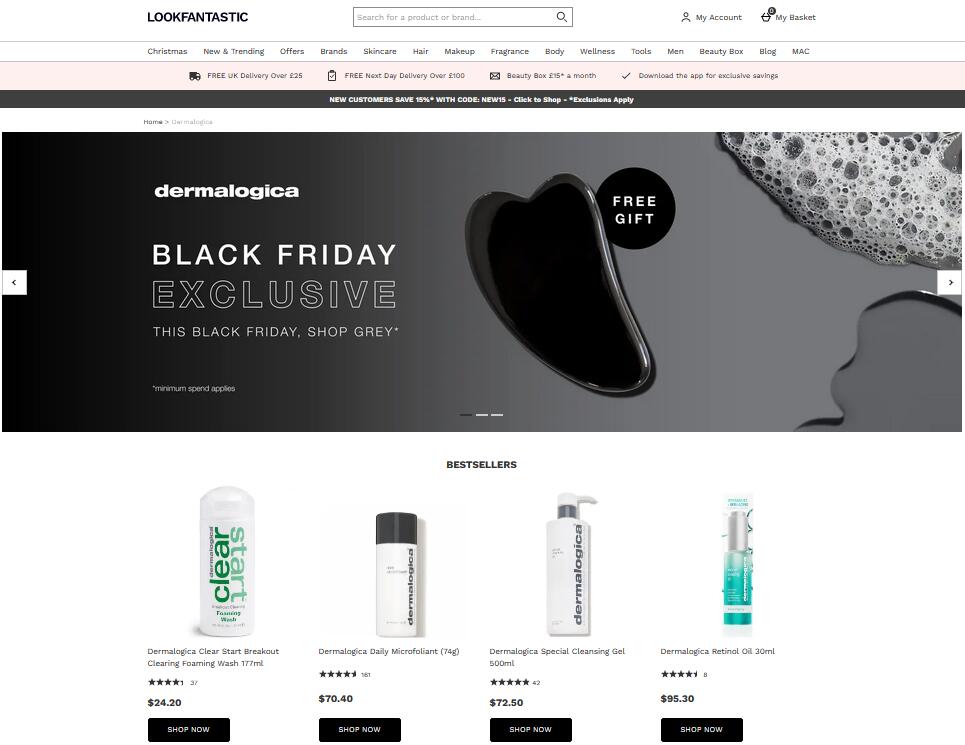Focus the product search field
This screenshot has width=965, height=745.
click(x=454, y=17)
